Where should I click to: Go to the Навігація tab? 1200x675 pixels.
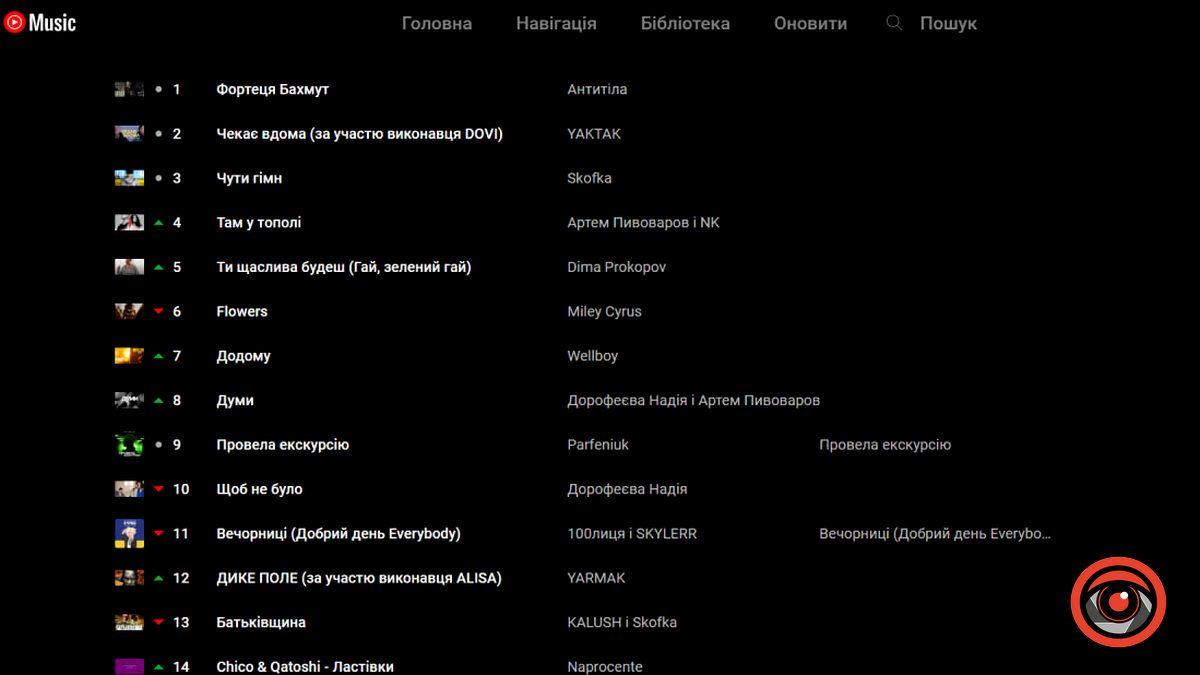[x=556, y=23]
